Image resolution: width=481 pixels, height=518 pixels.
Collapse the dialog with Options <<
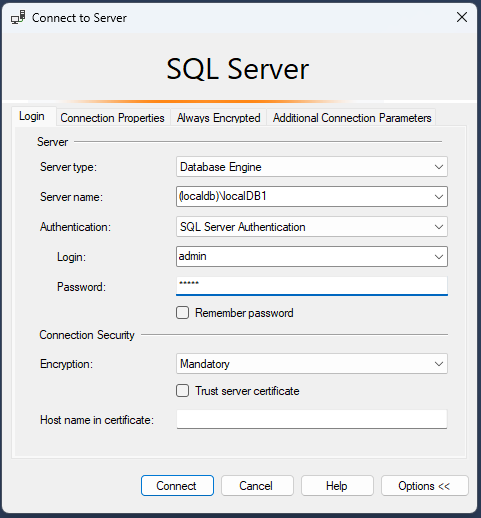click(425, 486)
